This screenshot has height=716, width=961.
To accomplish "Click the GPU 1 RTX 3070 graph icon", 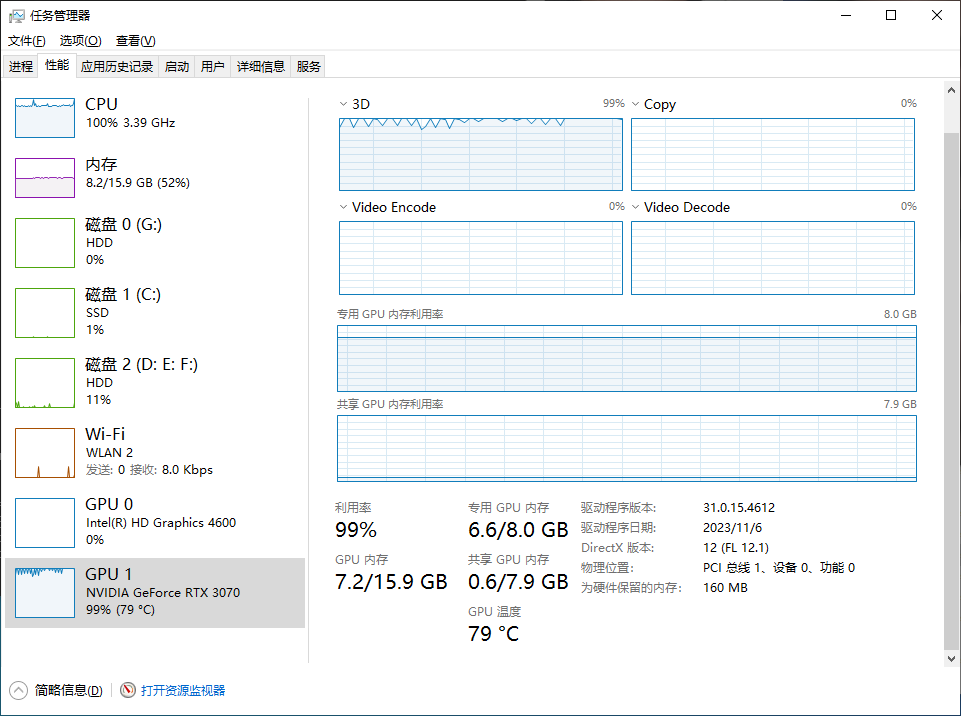I will (x=45, y=593).
